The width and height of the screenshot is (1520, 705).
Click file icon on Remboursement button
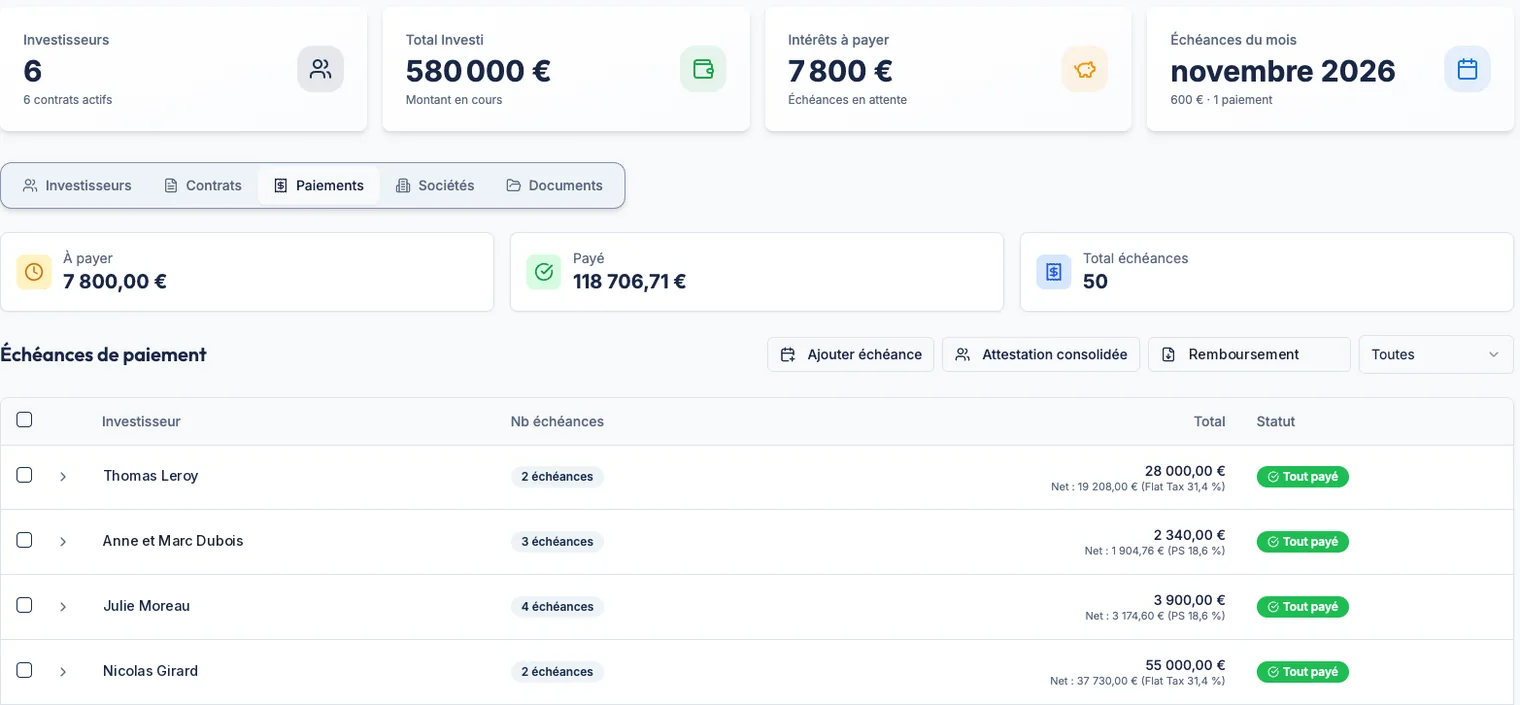tap(1168, 354)
